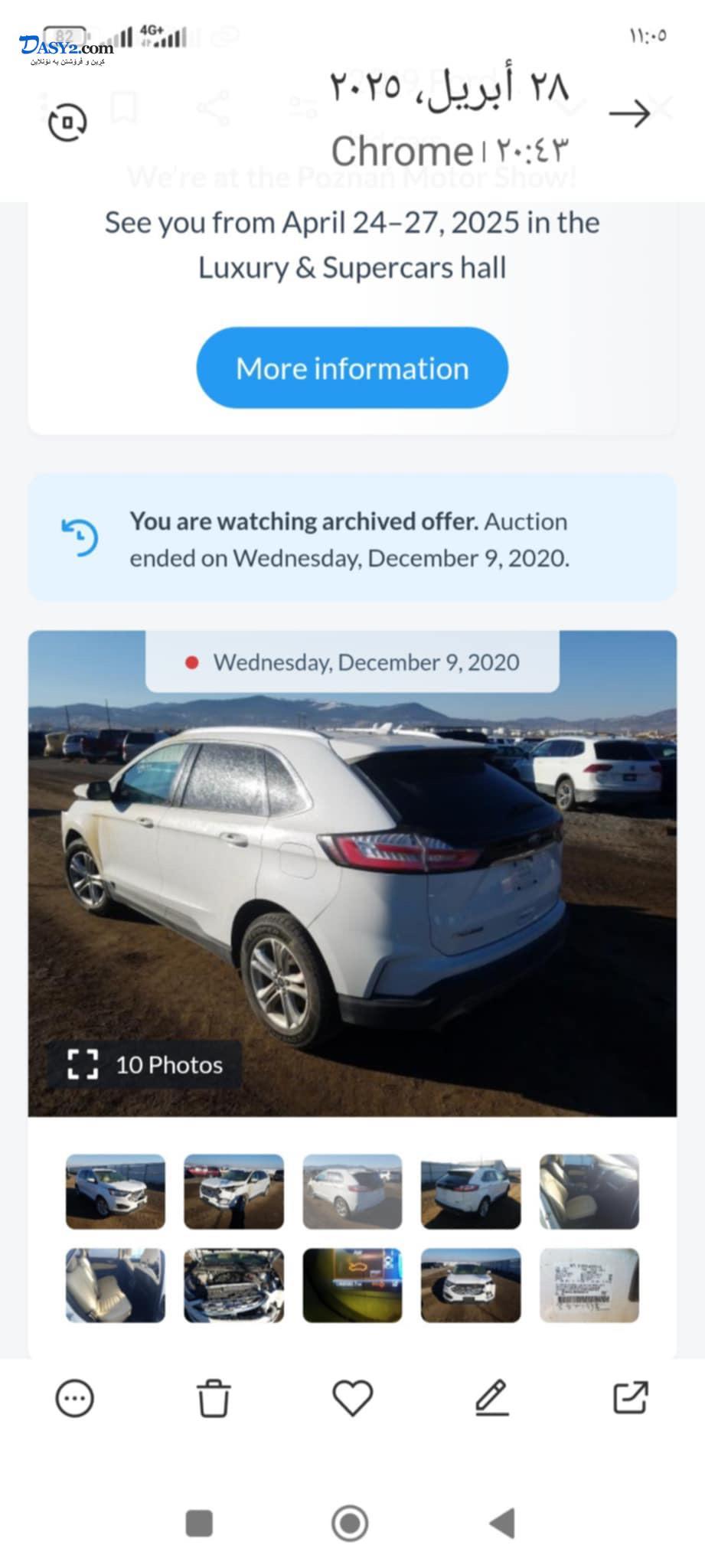Tap the rotate screen icon
This screenshot has width=705, height=1568.
tap(67, 122)
